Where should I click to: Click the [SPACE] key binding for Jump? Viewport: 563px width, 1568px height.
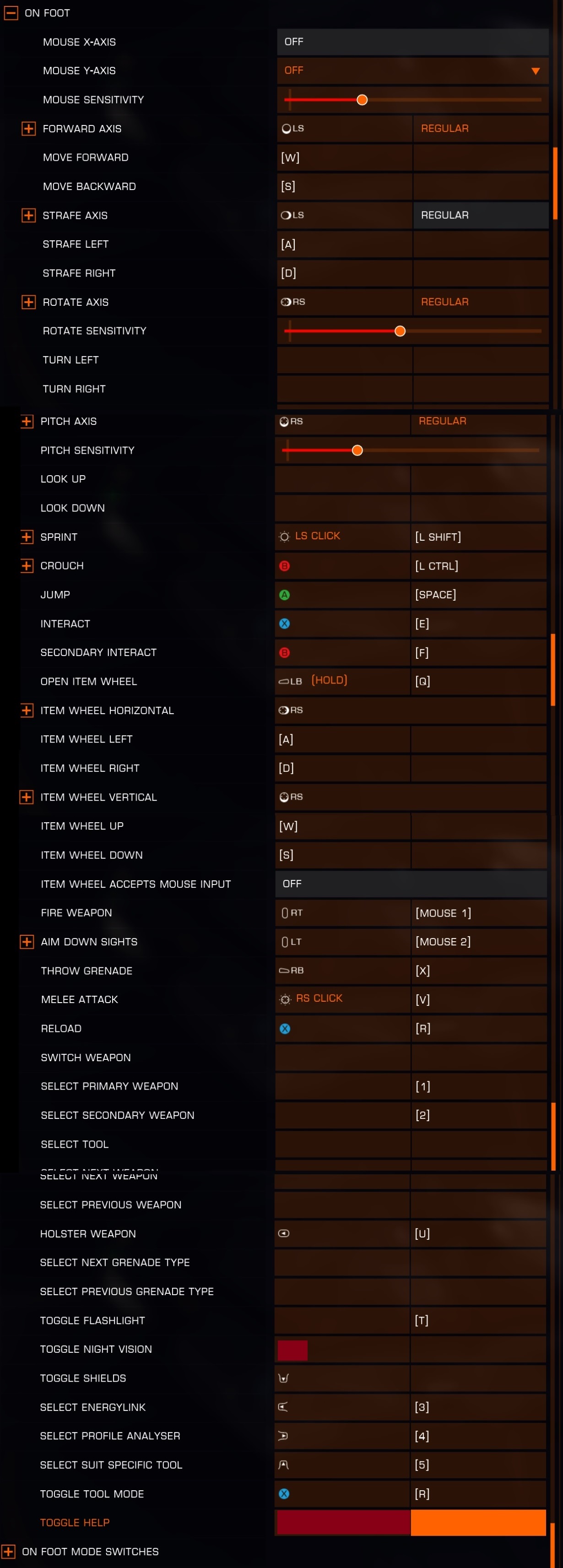coord(436,595)
